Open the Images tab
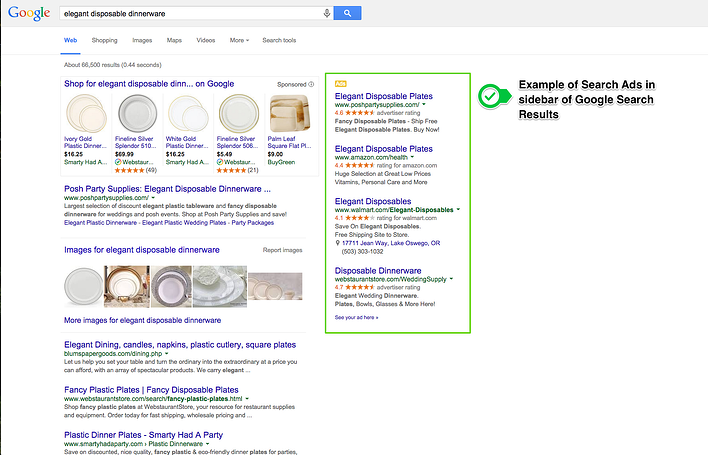 pos(142,40)
